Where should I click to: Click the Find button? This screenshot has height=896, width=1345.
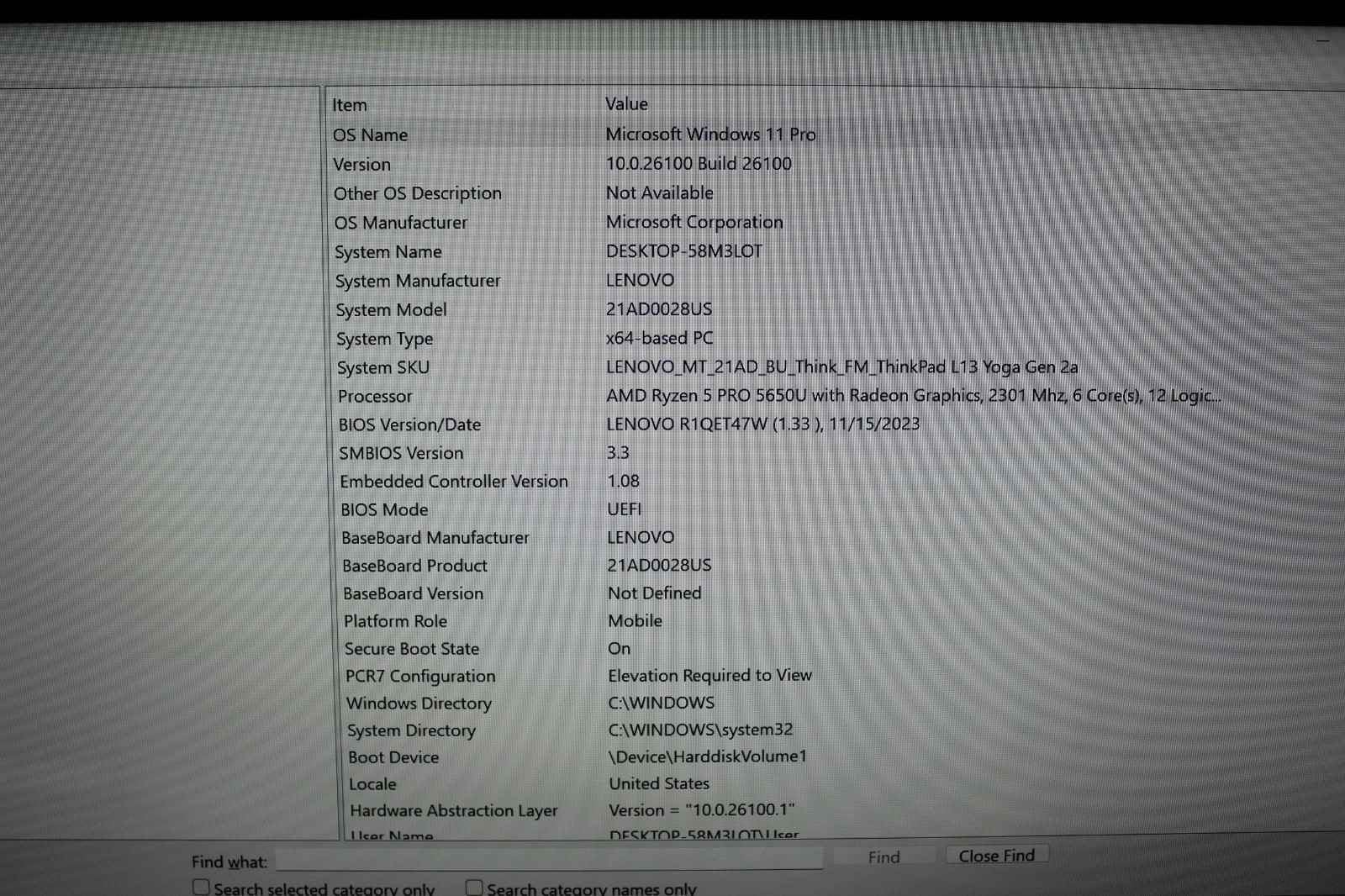[x=883, y=856]
